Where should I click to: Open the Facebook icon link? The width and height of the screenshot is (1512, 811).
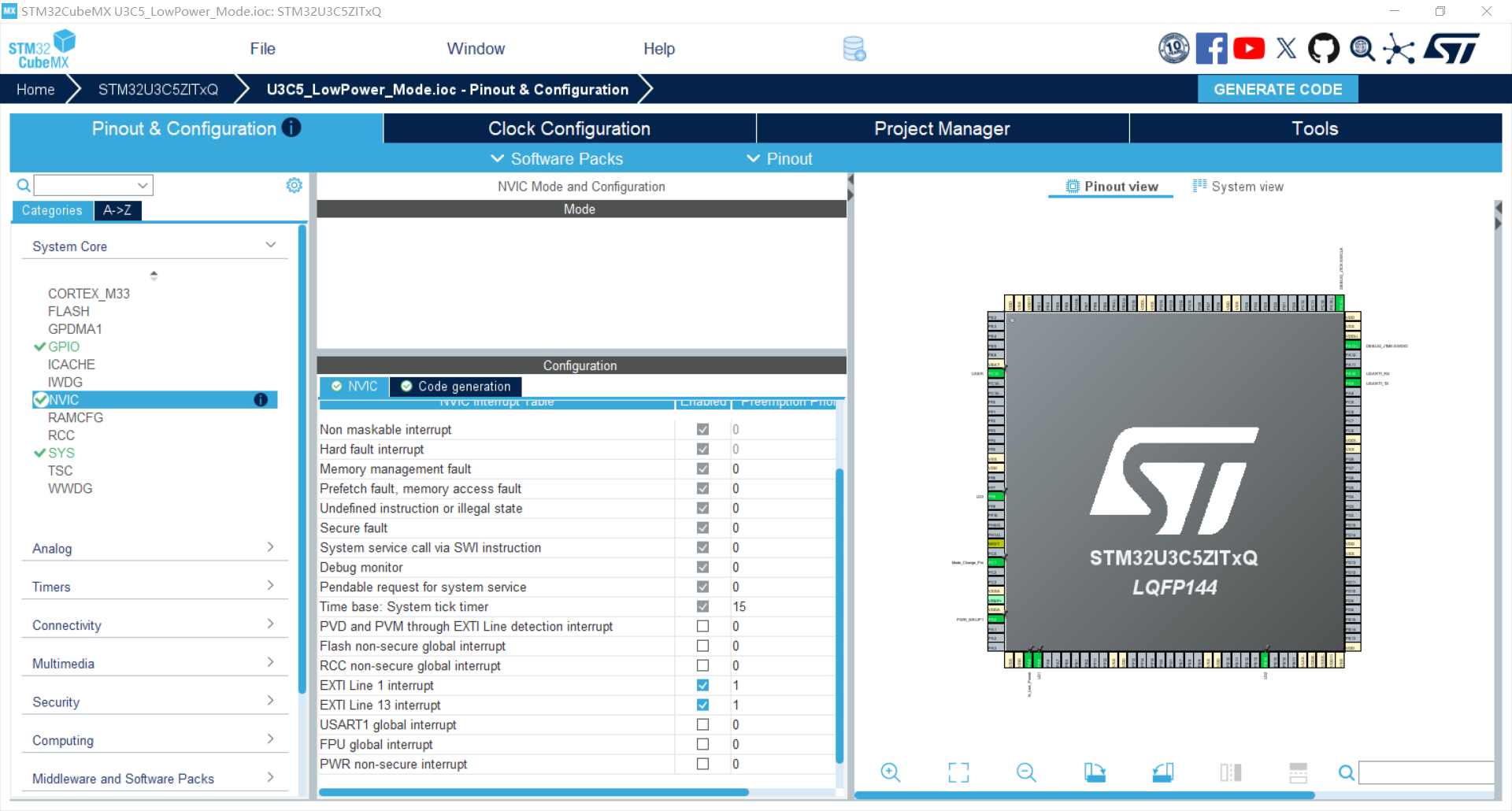pyautogui.click(x=1211, y=49)
